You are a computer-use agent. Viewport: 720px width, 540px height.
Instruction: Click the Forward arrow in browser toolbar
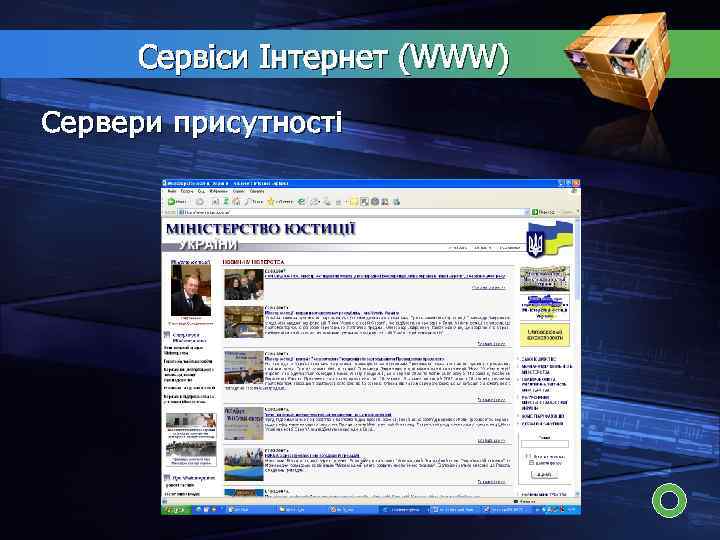tap(199, 202)
